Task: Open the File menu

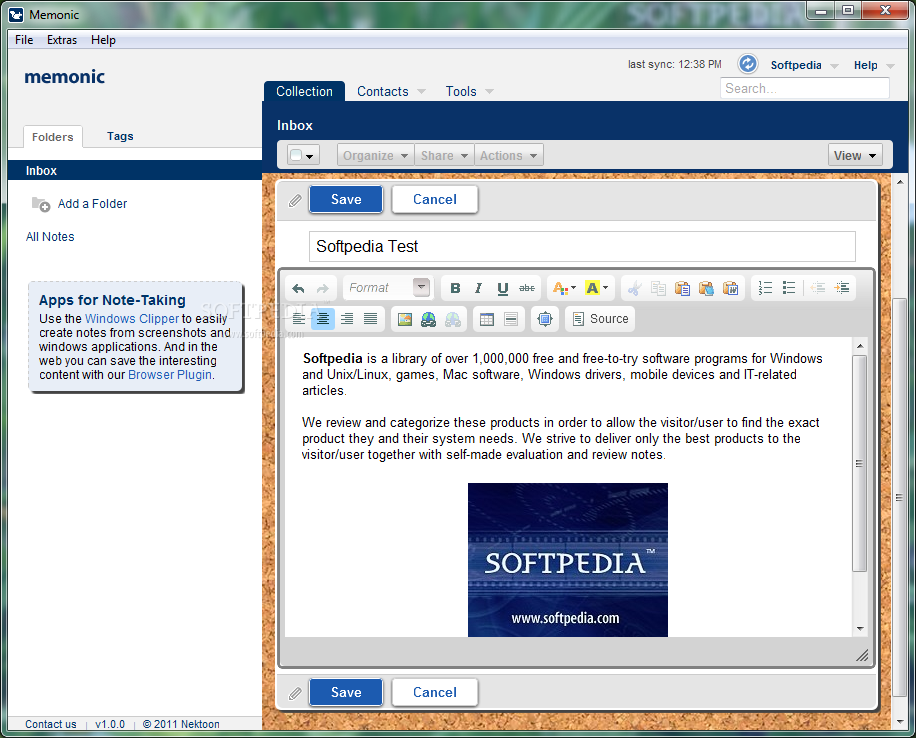Action: [x=24, y=40]
